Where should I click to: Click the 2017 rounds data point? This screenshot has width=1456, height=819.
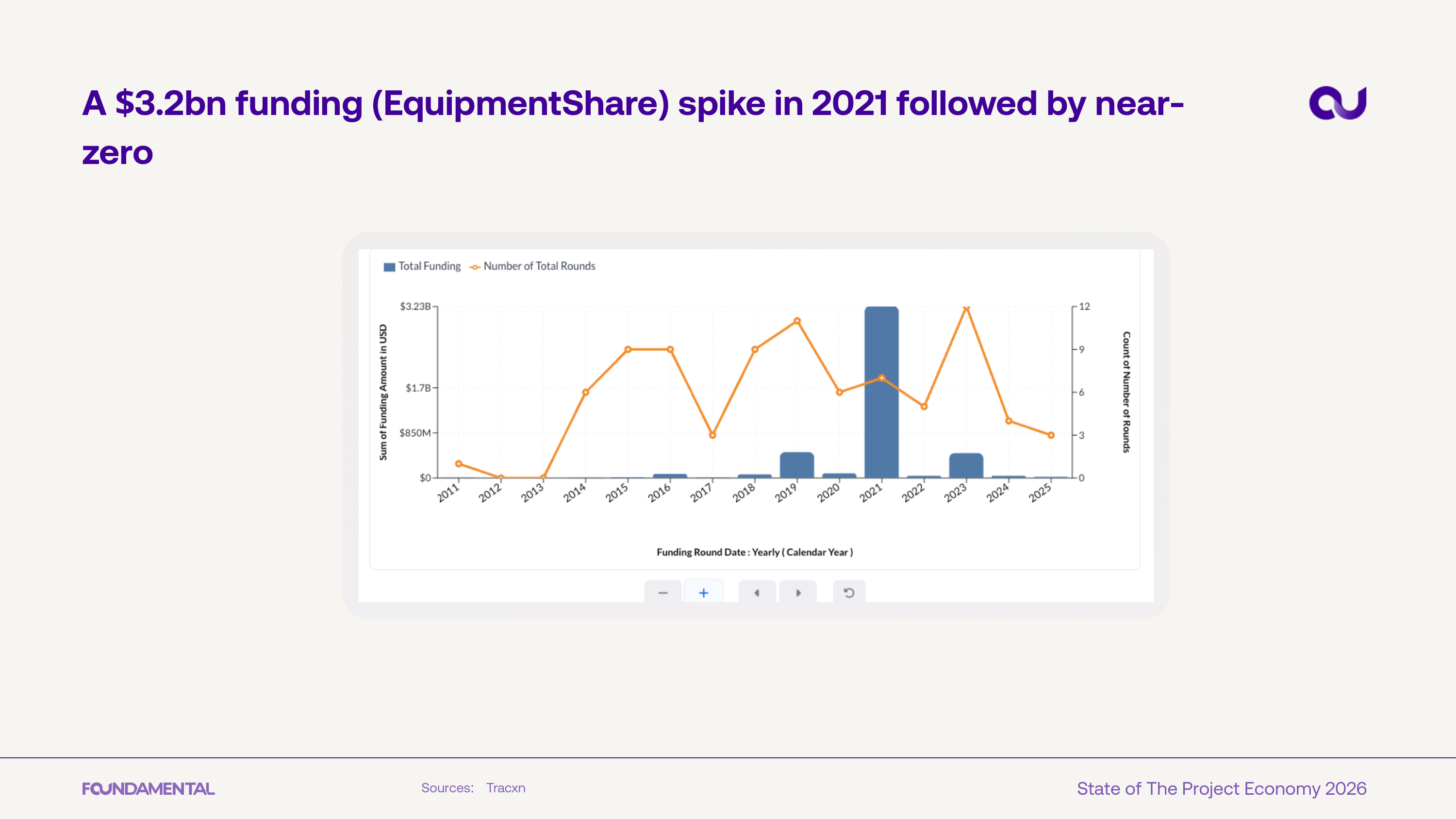(x=712, y=435)
